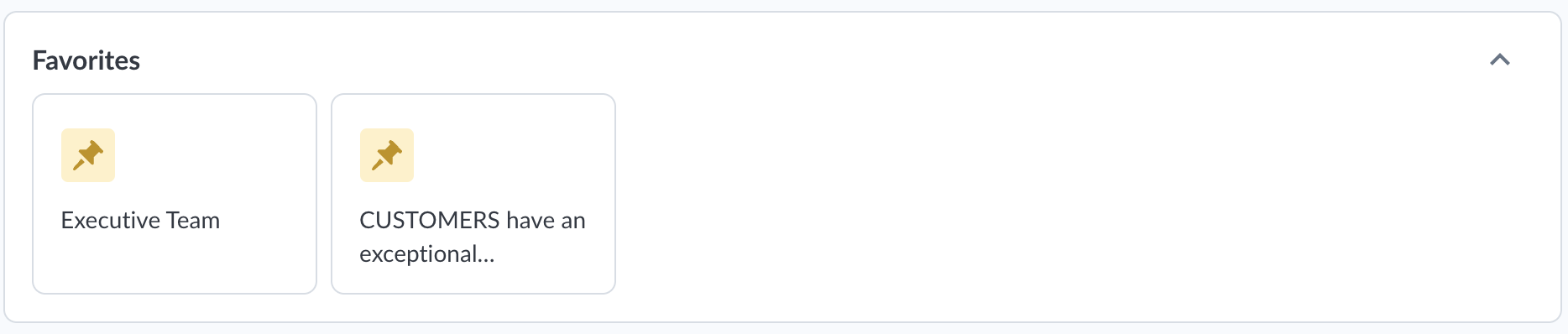This screenshot has width=1568, height=334.
Task: Select the "CUSTOMERS have an exceptional..." title text
Action: pyautogui.click(x=473, y=237)
